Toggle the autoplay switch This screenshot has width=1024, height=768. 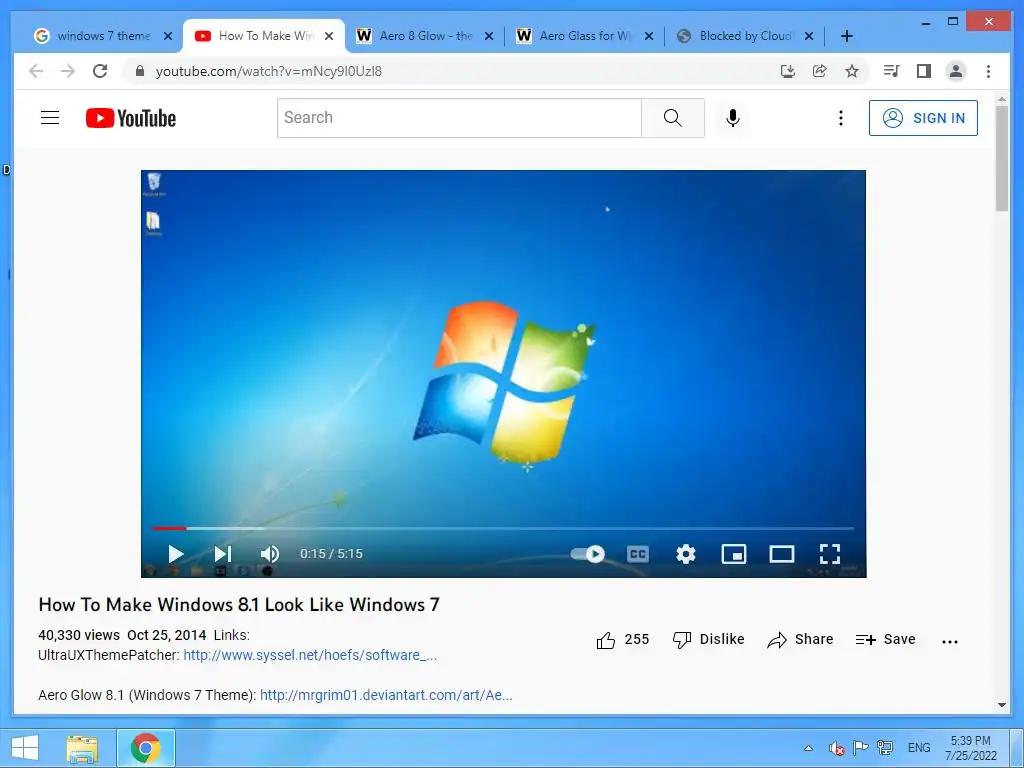588,554
